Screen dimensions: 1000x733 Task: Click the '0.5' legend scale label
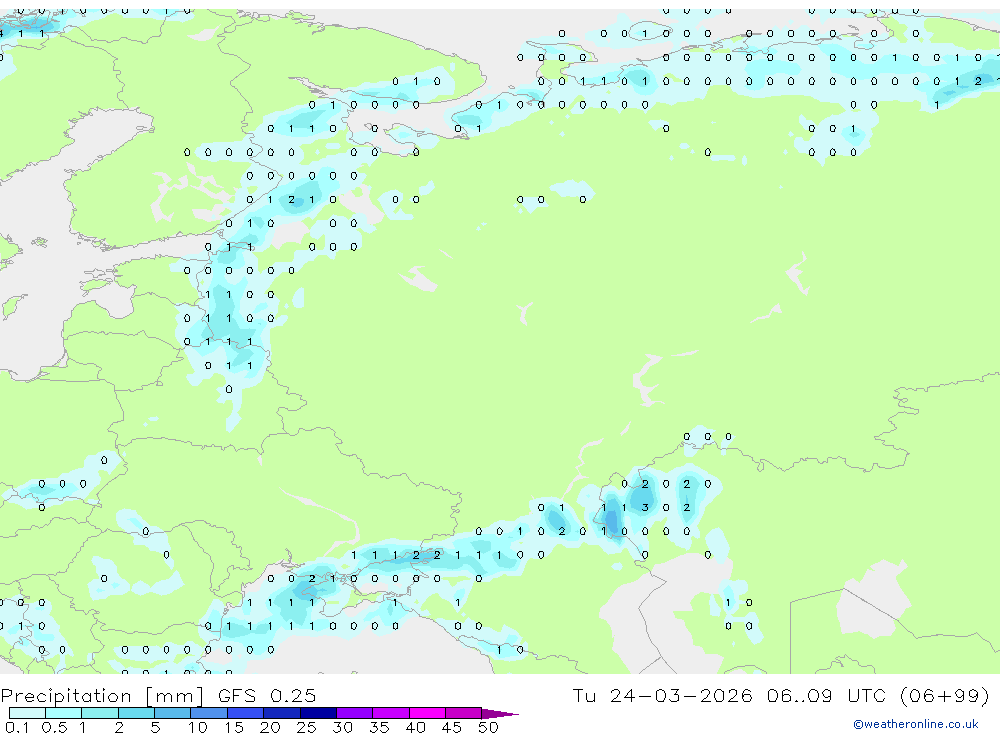(54, 727)
